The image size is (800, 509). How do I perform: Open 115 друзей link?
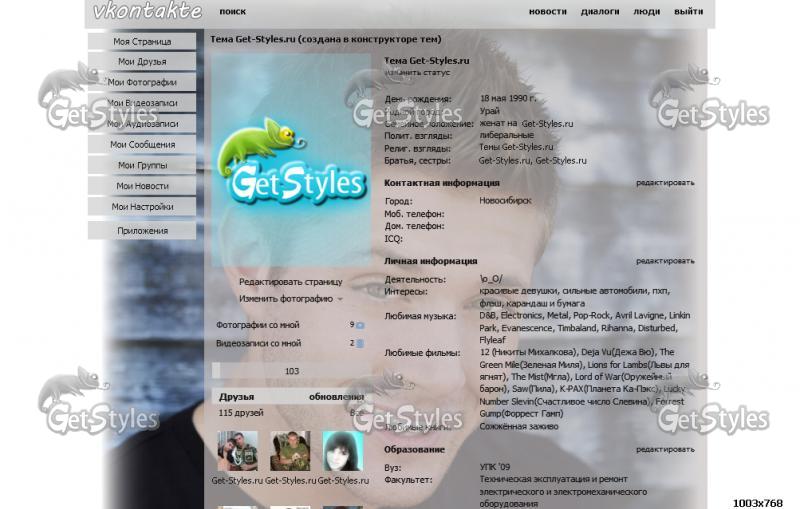click(x=241, y=413)
